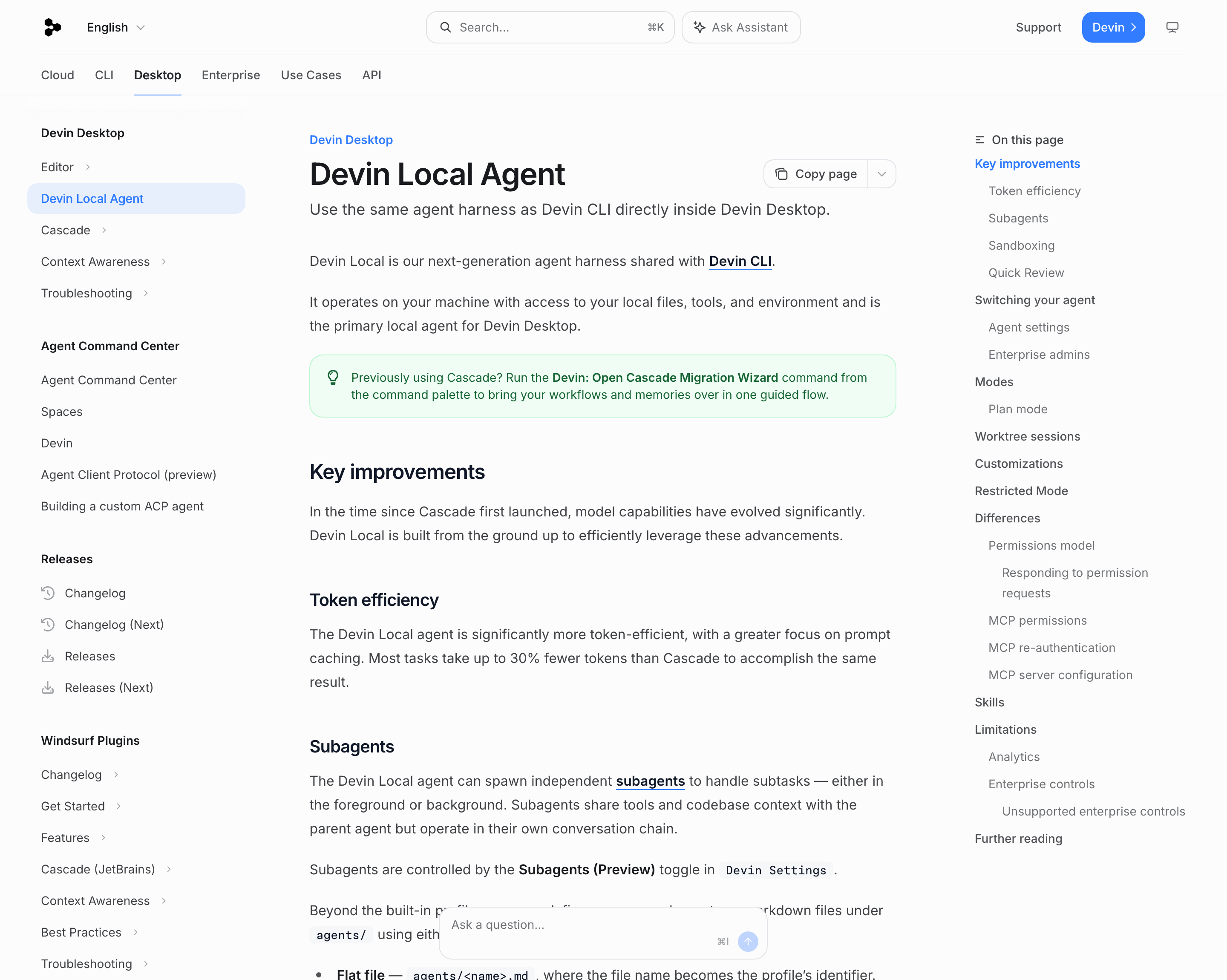The width and height of the screenshot is (1227, 980).
Task: Follow the subagents link in text
Action: tap(651, 781)
